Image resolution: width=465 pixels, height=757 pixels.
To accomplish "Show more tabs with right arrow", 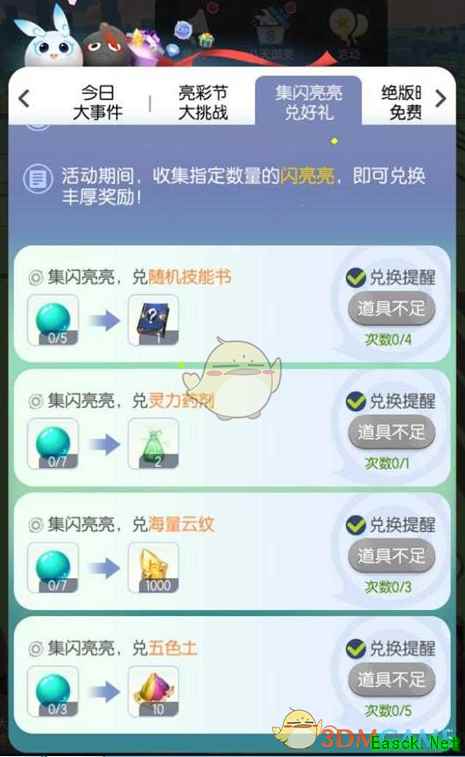I will 440,98.
